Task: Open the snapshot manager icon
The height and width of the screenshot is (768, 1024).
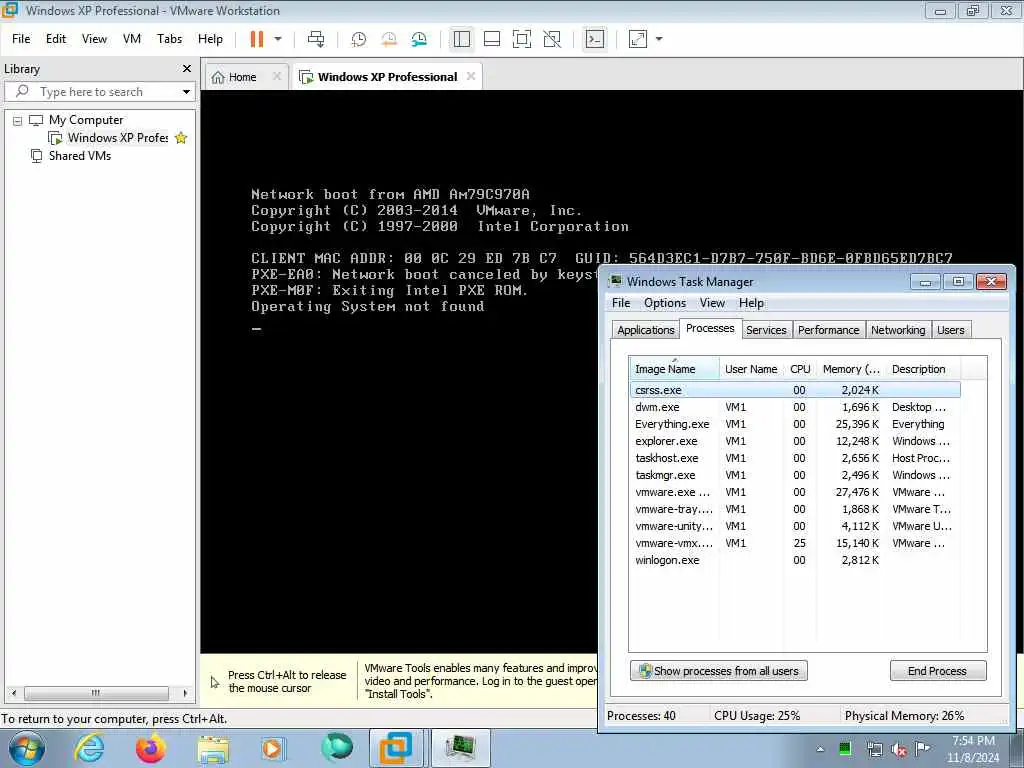Action: pyautogui.click(x=419, y=39)
